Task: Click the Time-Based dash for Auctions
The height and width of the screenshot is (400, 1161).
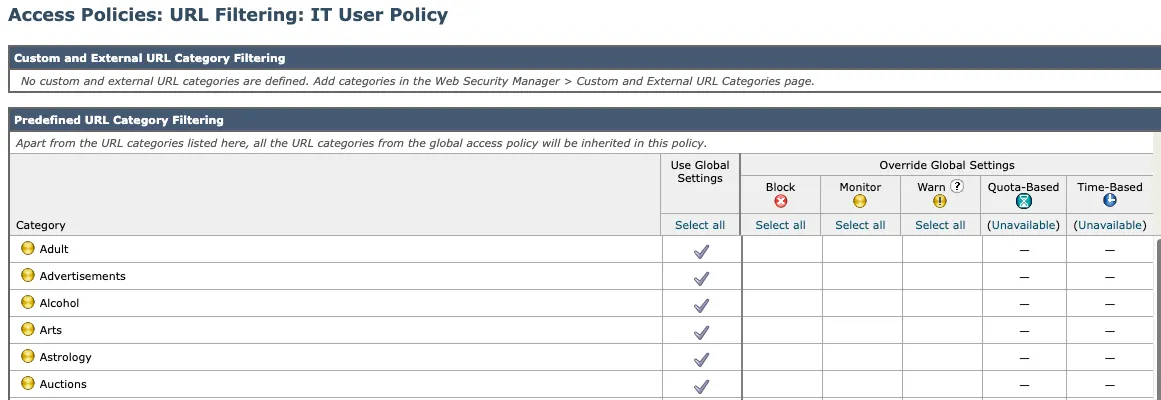Action: 1109,385
